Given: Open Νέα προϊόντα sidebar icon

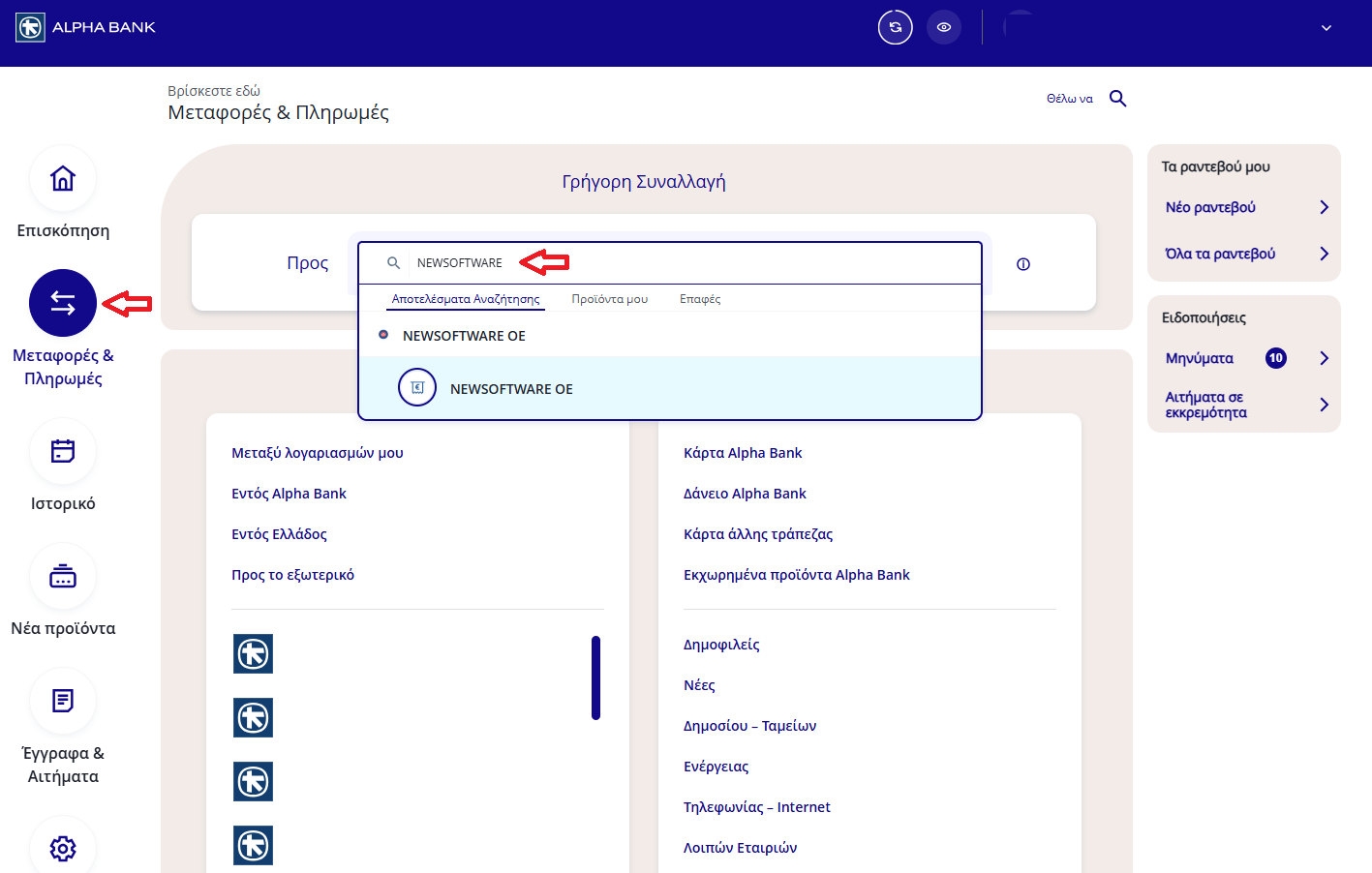Looking at the screenshot, I should click(x=63, y=577).
